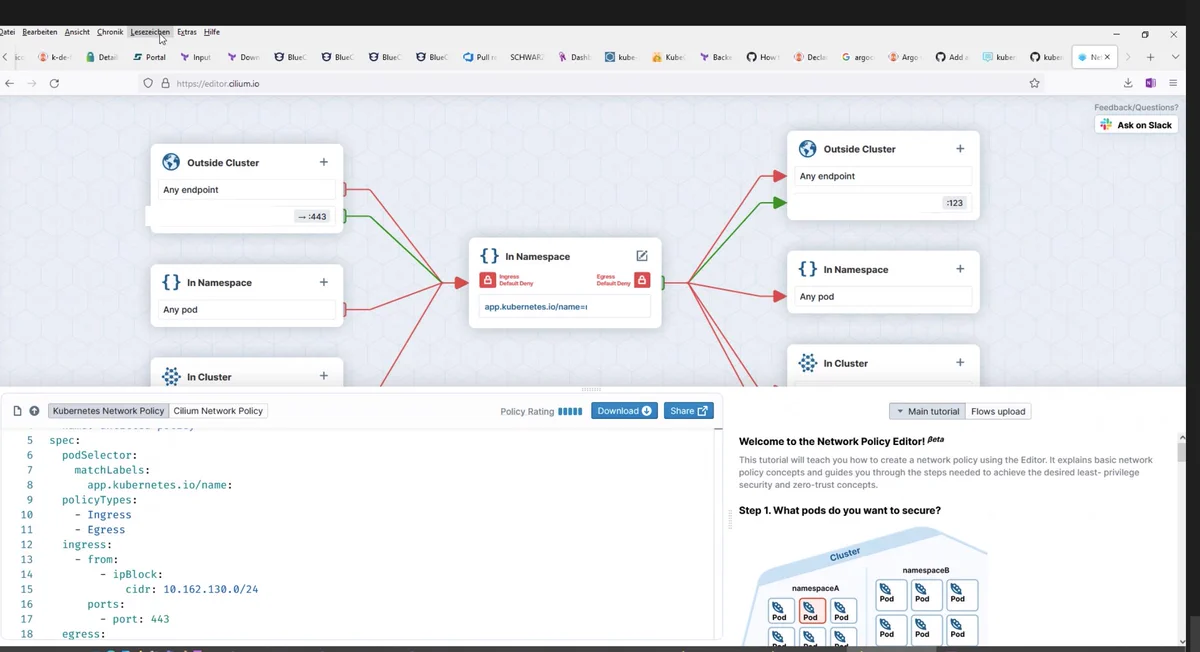Edit the central In Namespace selector card
Viewport: 1200px width, 652px height.
pyautogui.click(x=642, y=256)
